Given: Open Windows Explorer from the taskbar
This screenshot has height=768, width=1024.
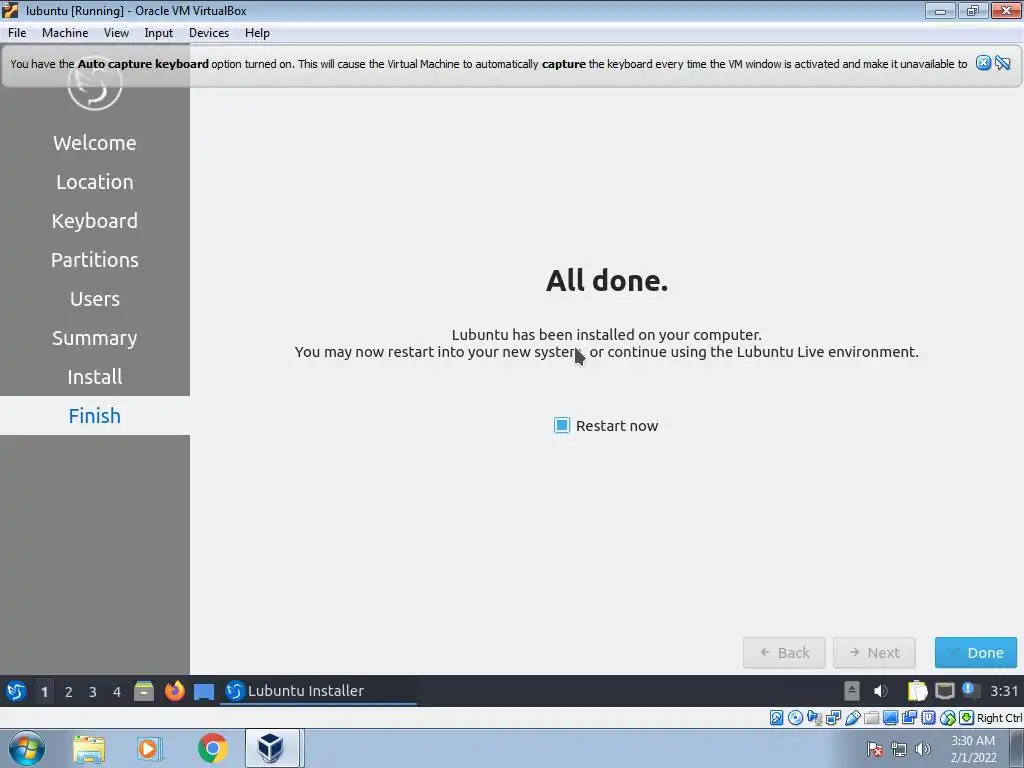Looking at the screenshot, I should (x=89, y=749).
